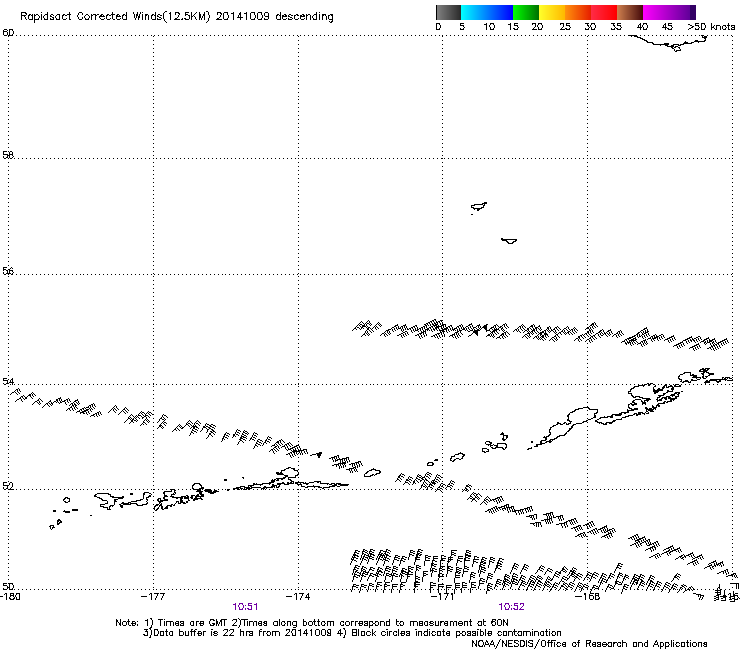Click latitude label 54
Screen dimensions: 740x650
point(8,381)
